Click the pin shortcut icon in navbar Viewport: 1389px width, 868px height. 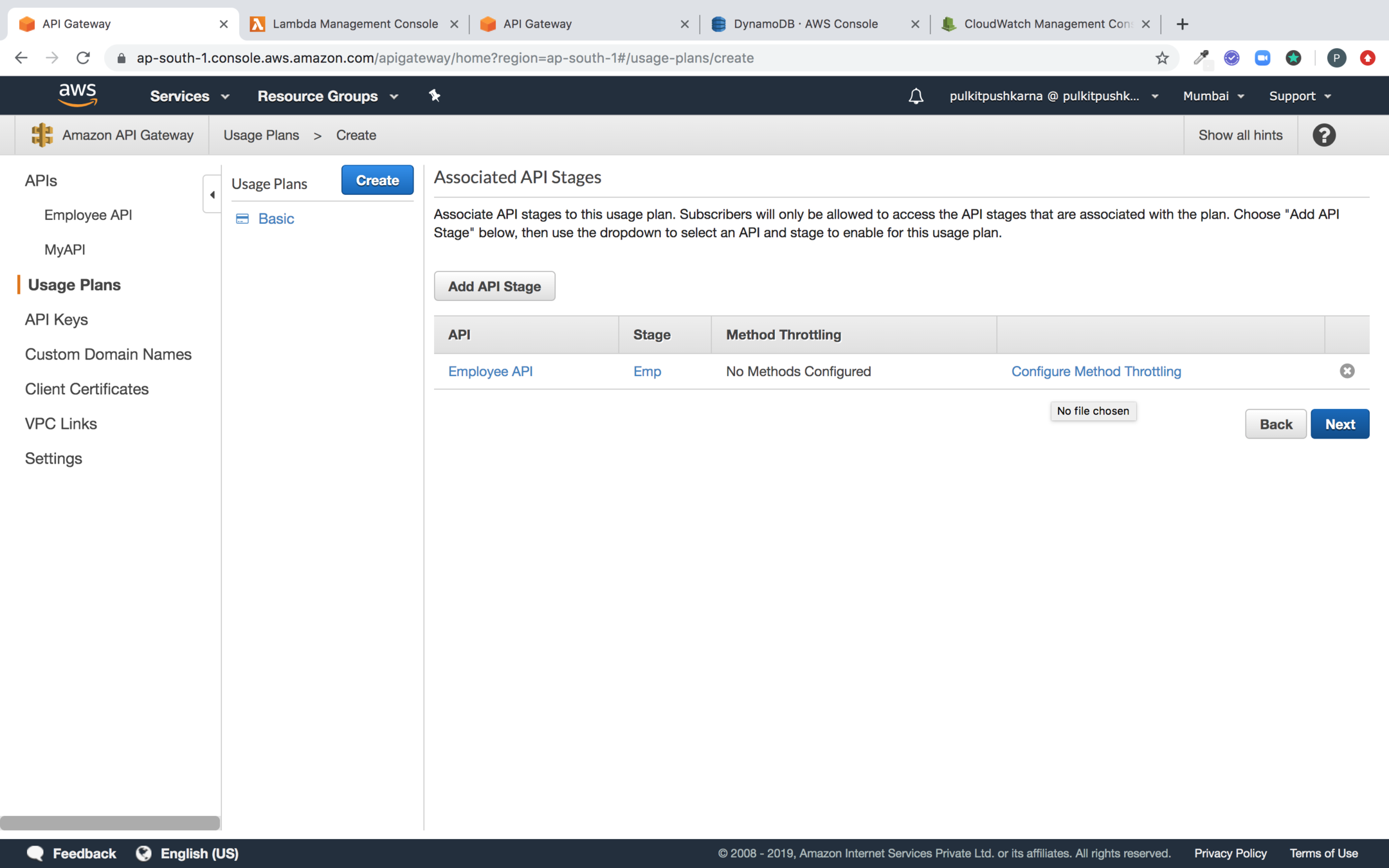435,96
